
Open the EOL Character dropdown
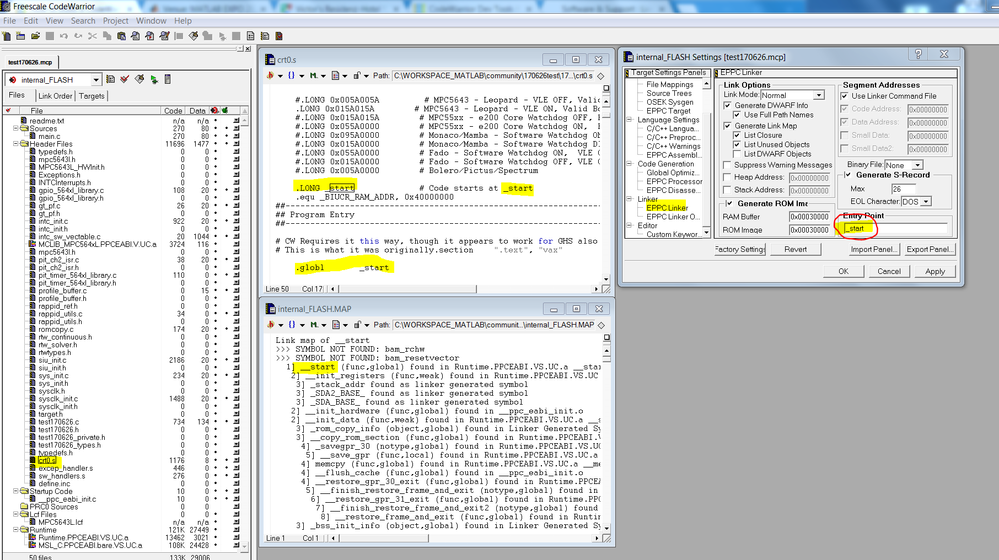pyautogui.click(x=926, y=202)
